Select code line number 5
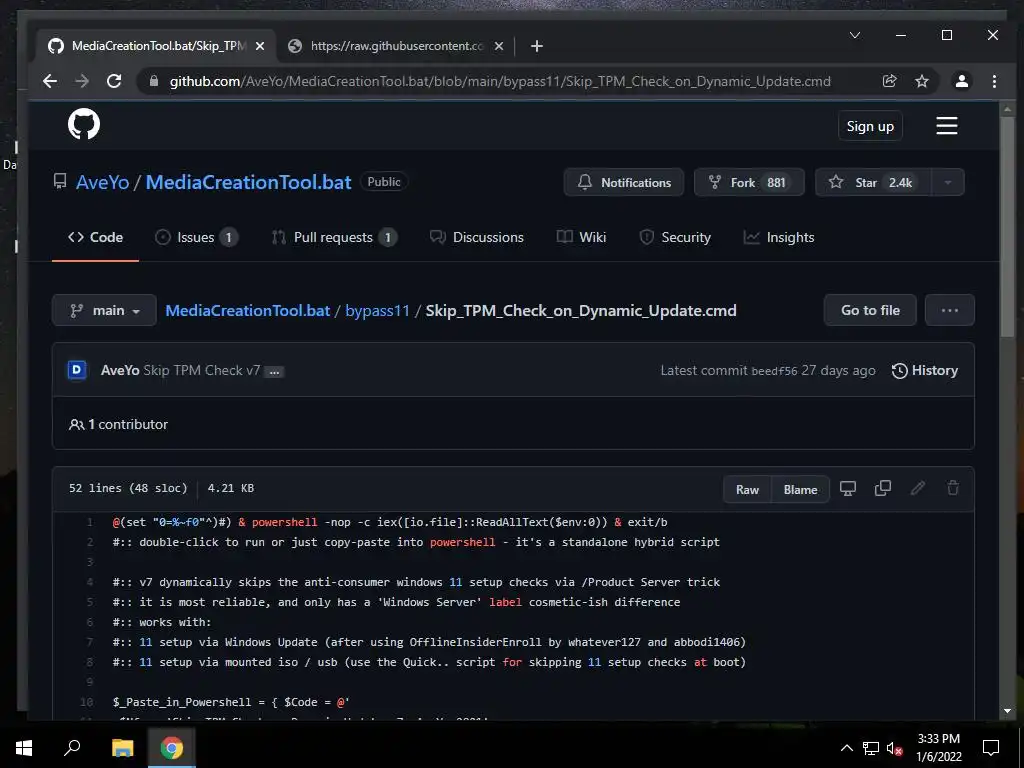1024x768 pixels. (89, 602)
